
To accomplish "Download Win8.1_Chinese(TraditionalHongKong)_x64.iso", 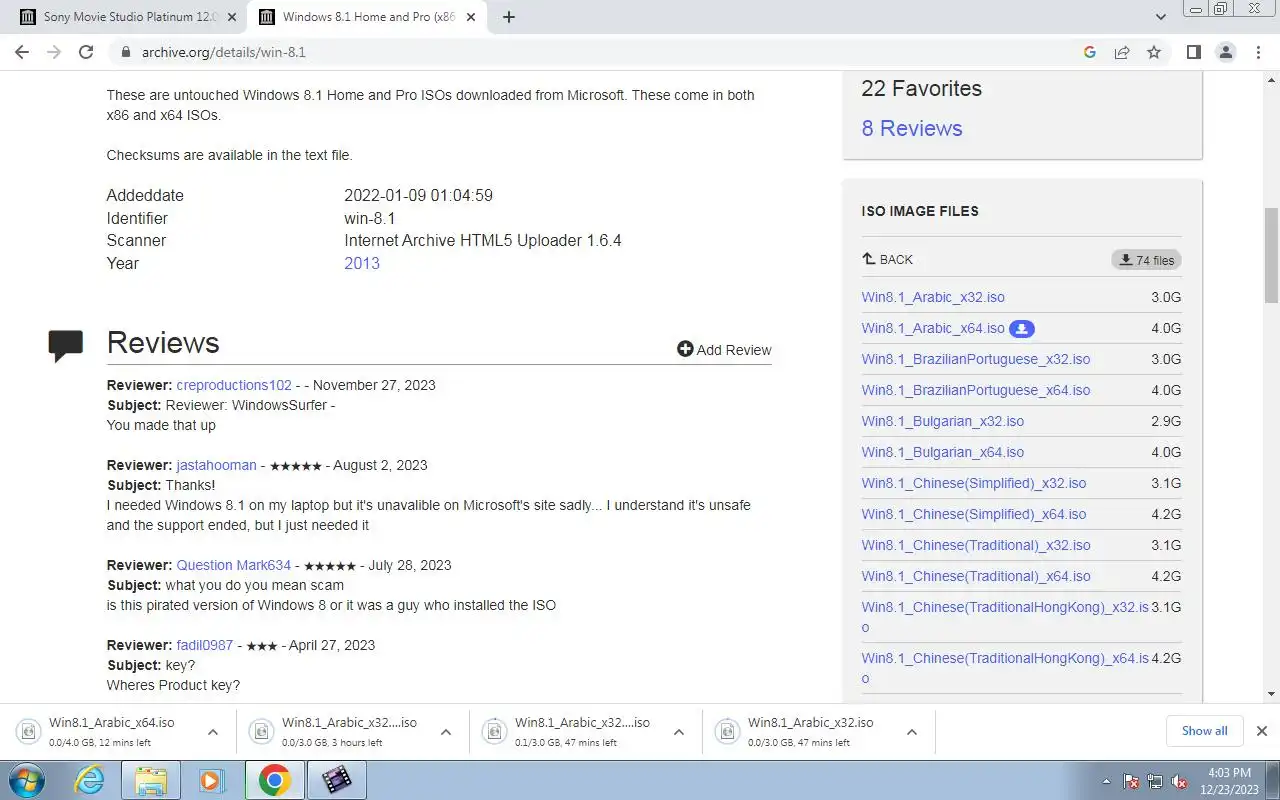I will tap(1005, 668).
